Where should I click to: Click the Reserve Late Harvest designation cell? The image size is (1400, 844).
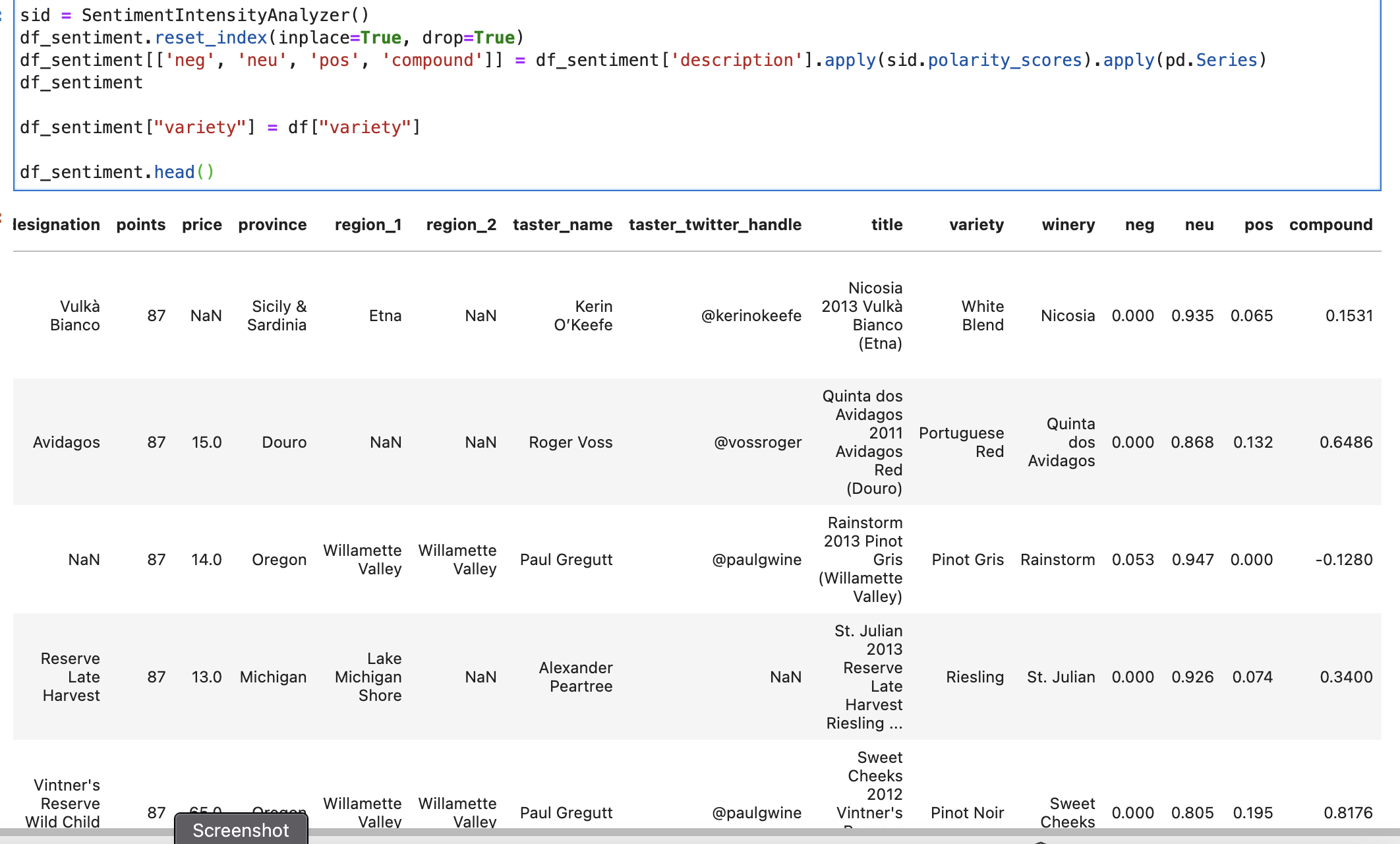point(71,677)
